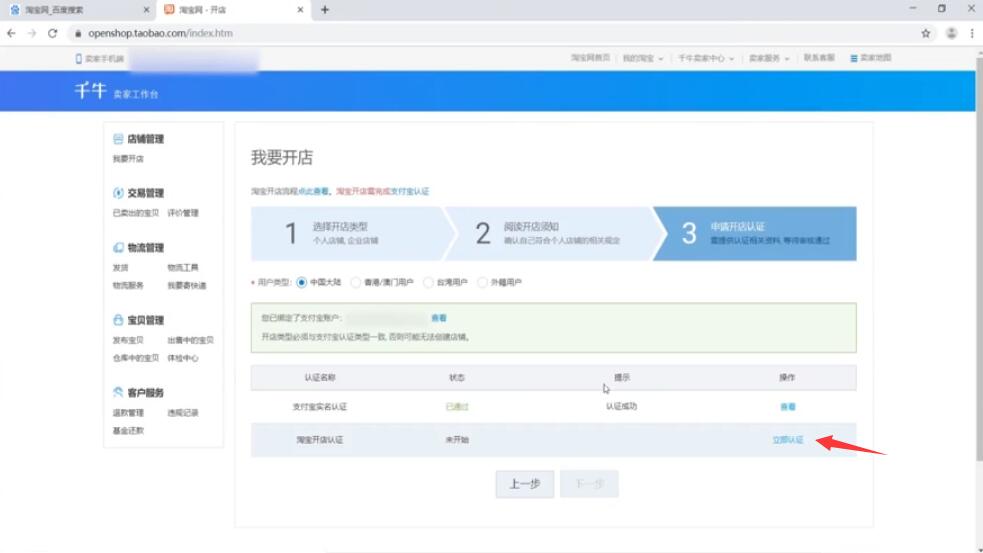Select the 中国大陆 user type radio
The height and width of the screenshot is (553, 983).
coord(302,282)
